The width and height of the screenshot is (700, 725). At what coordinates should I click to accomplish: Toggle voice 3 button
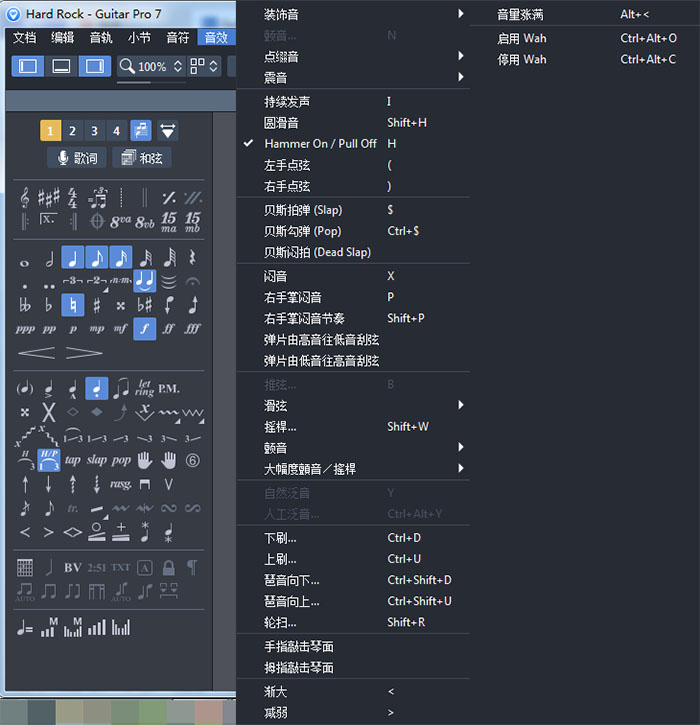(95, 131)
